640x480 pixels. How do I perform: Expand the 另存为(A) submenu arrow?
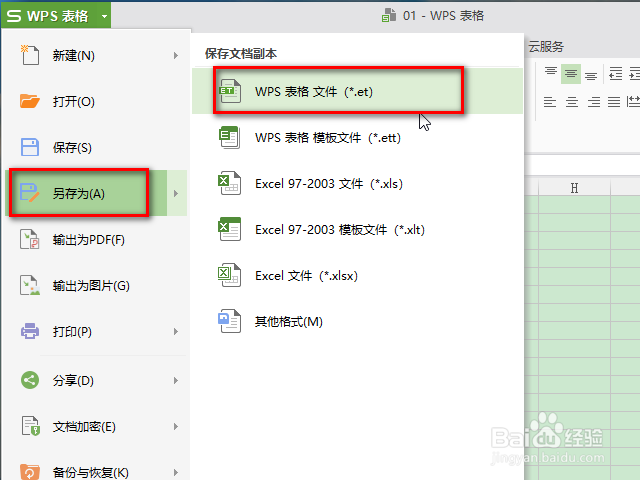(176, 193)
